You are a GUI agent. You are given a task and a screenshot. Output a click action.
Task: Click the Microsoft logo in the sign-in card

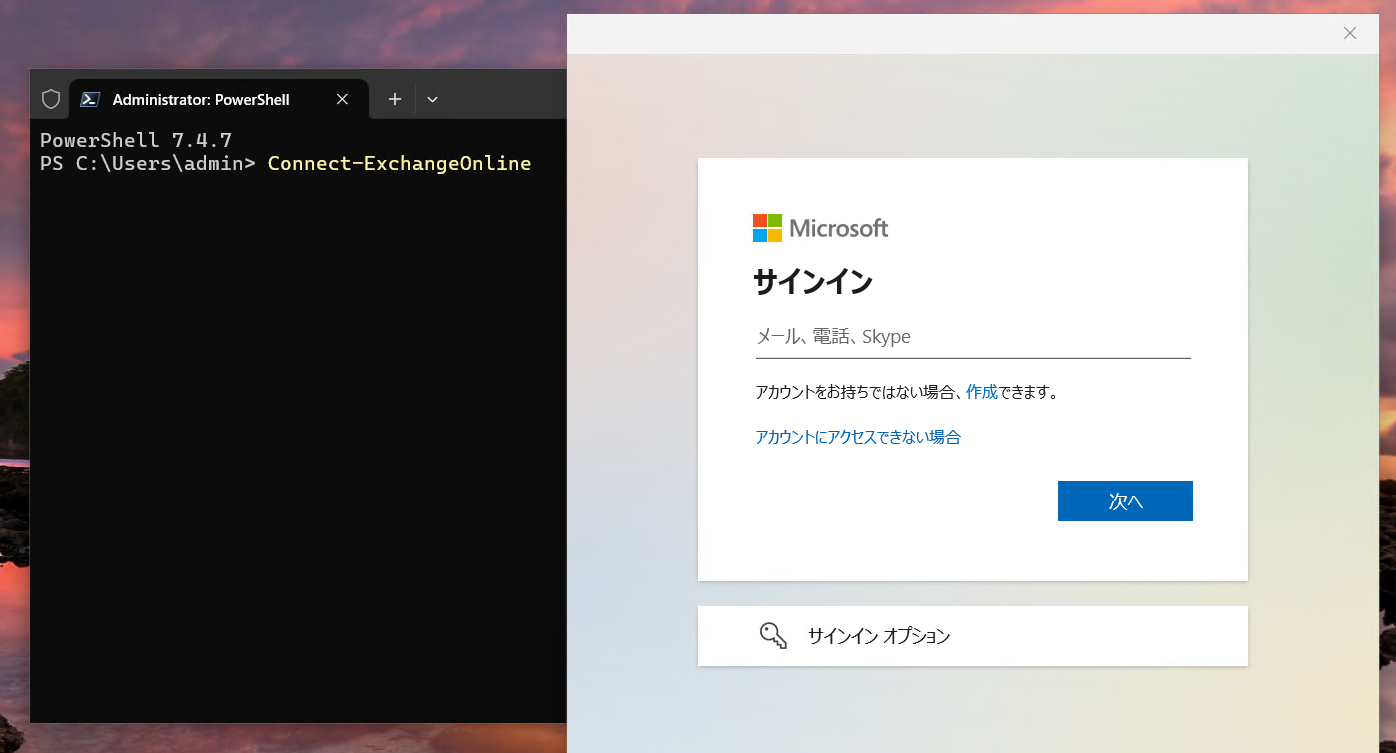pyautogui.click(x=820, y=228)
